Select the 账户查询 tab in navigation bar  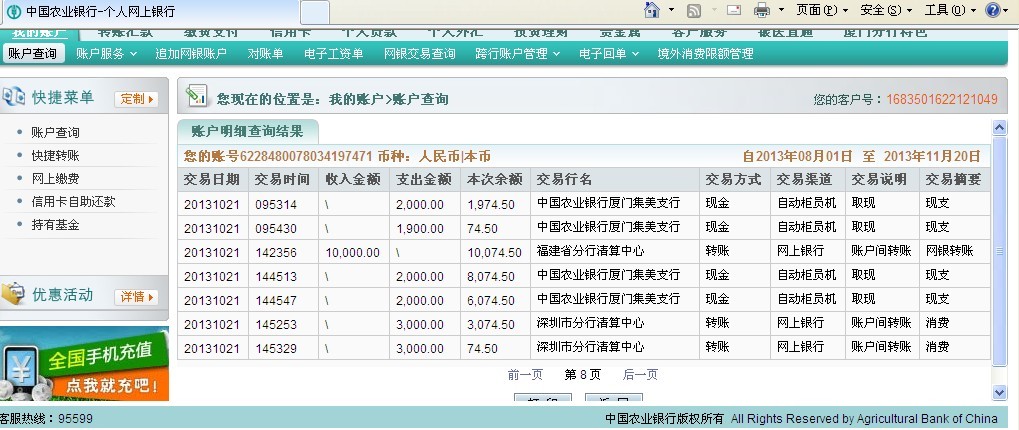(32, 54)
